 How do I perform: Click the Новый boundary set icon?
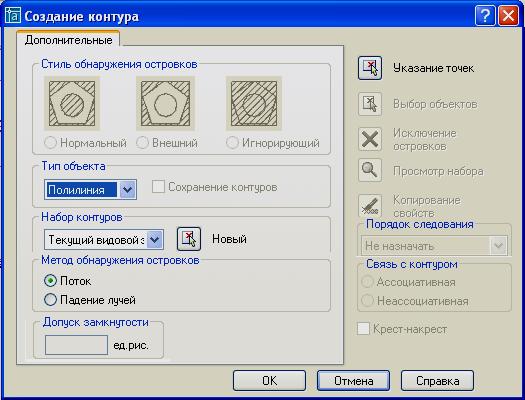[189, 239]
